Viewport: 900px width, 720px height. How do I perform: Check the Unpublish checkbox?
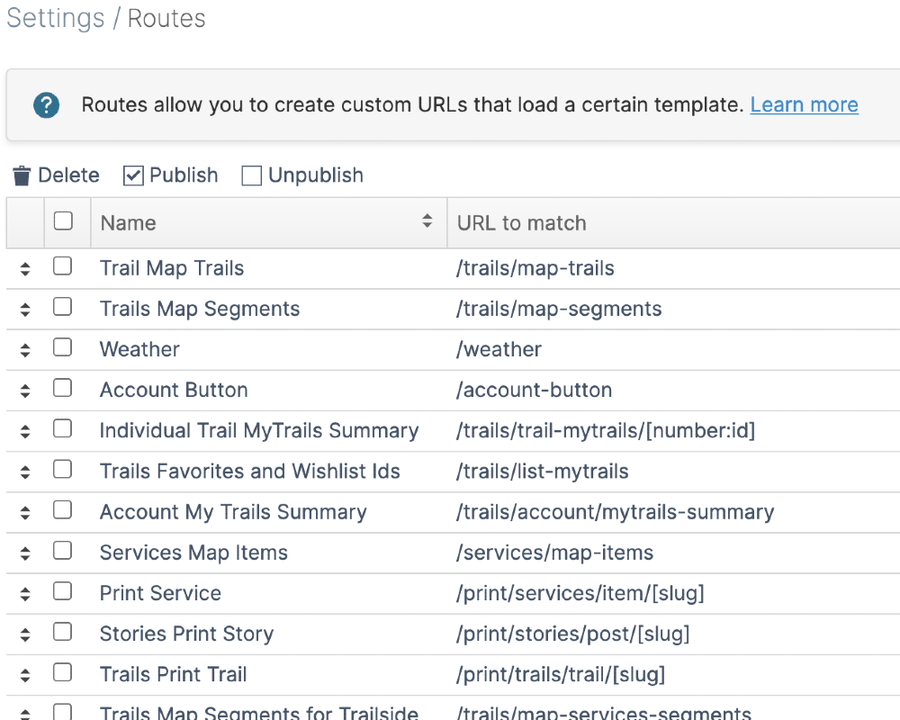251,175
